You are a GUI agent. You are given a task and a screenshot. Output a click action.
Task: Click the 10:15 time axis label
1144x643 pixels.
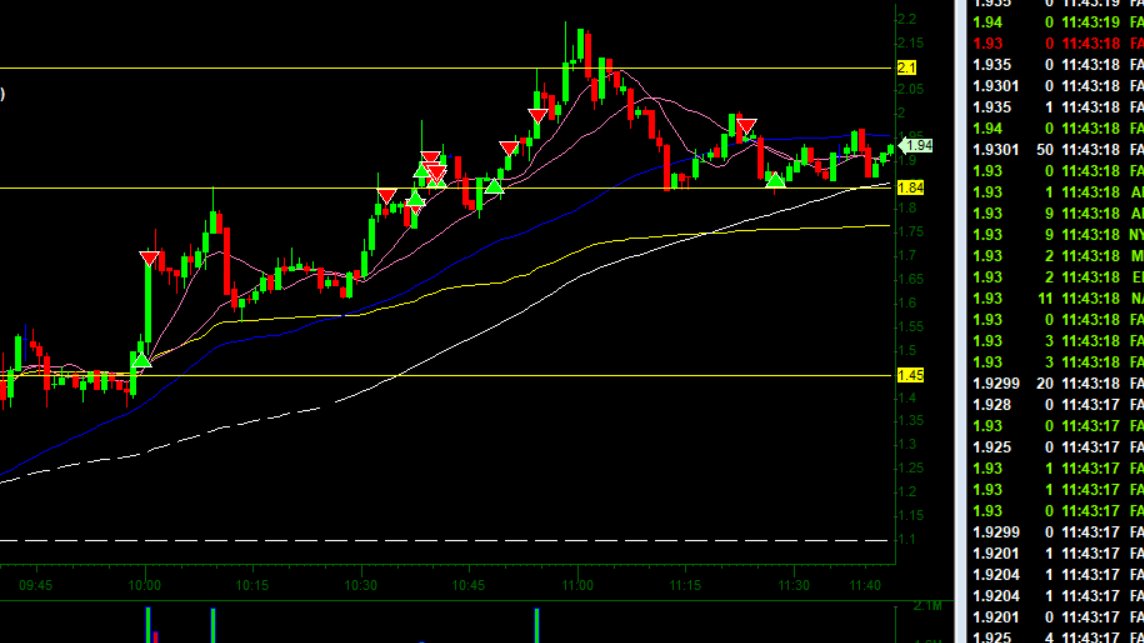(x=252, y=585)
